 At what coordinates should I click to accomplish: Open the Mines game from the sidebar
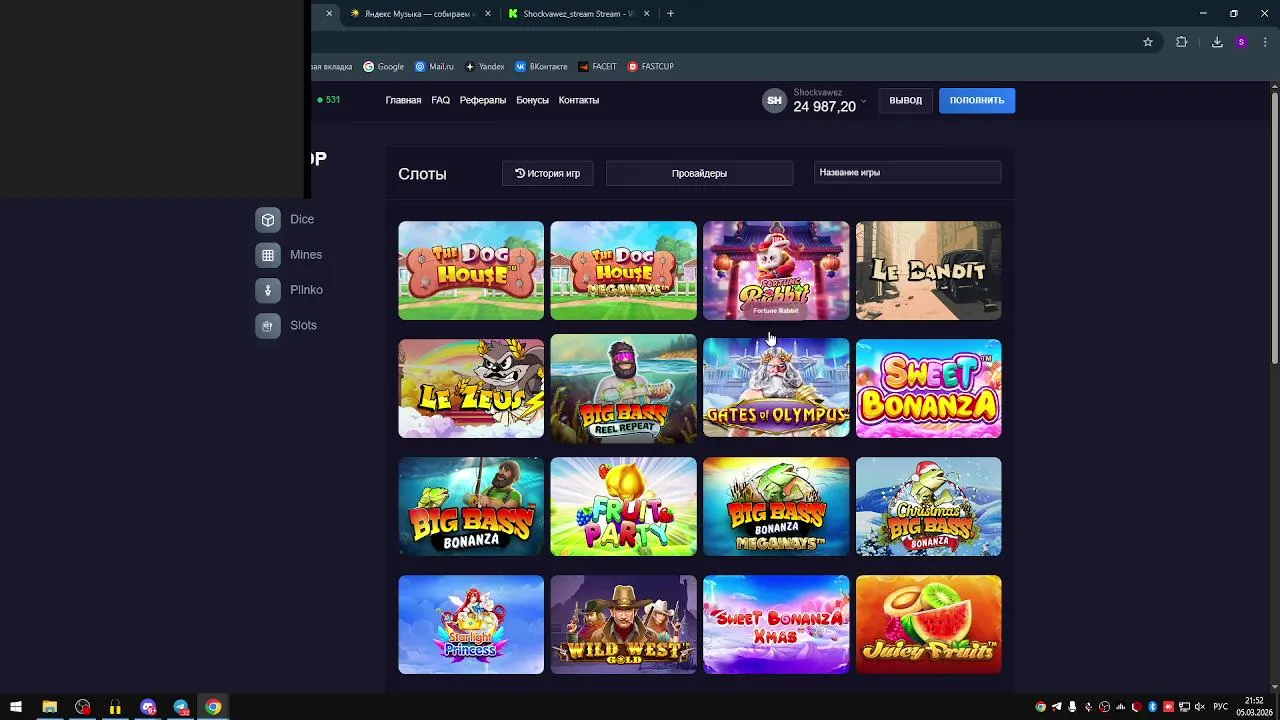point(289,255)
